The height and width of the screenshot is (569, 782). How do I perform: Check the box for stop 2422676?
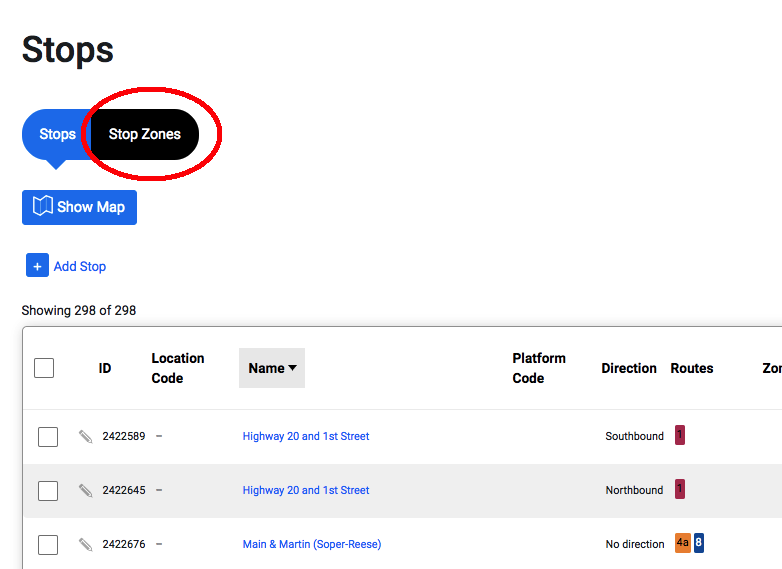pos(48,545)
